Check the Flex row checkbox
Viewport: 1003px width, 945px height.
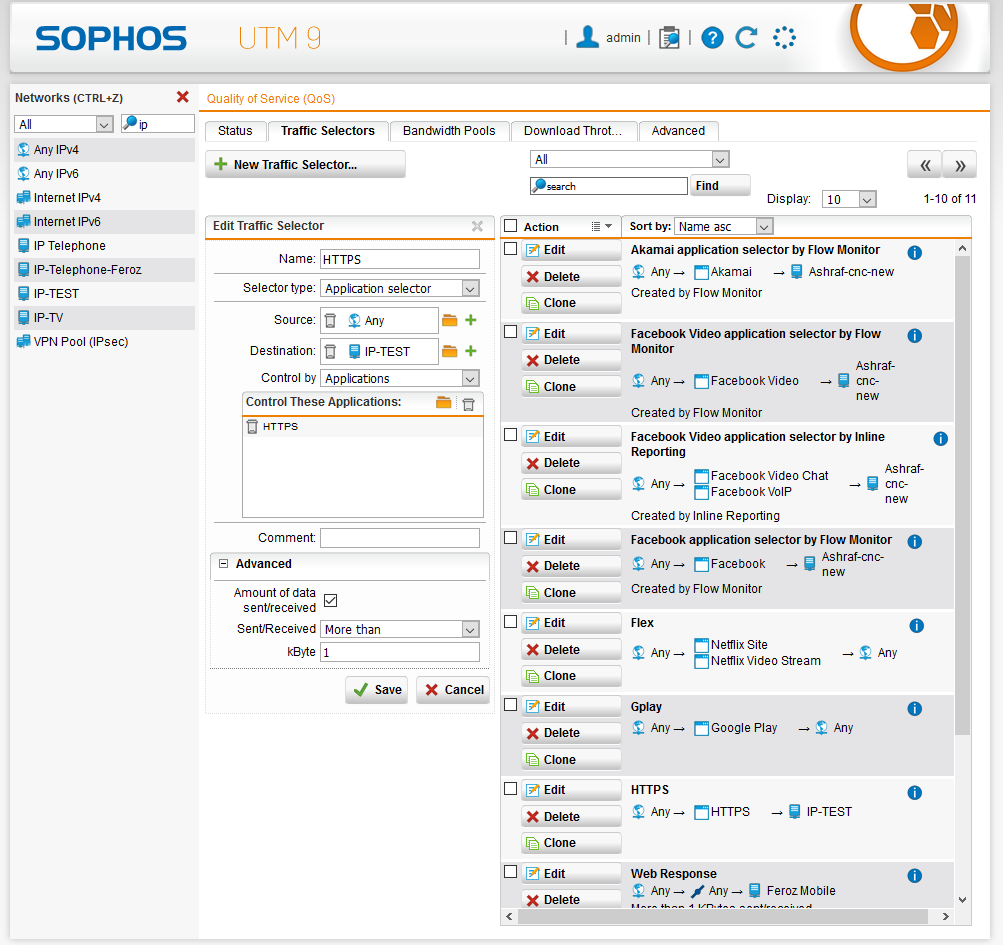coord(510,621)
